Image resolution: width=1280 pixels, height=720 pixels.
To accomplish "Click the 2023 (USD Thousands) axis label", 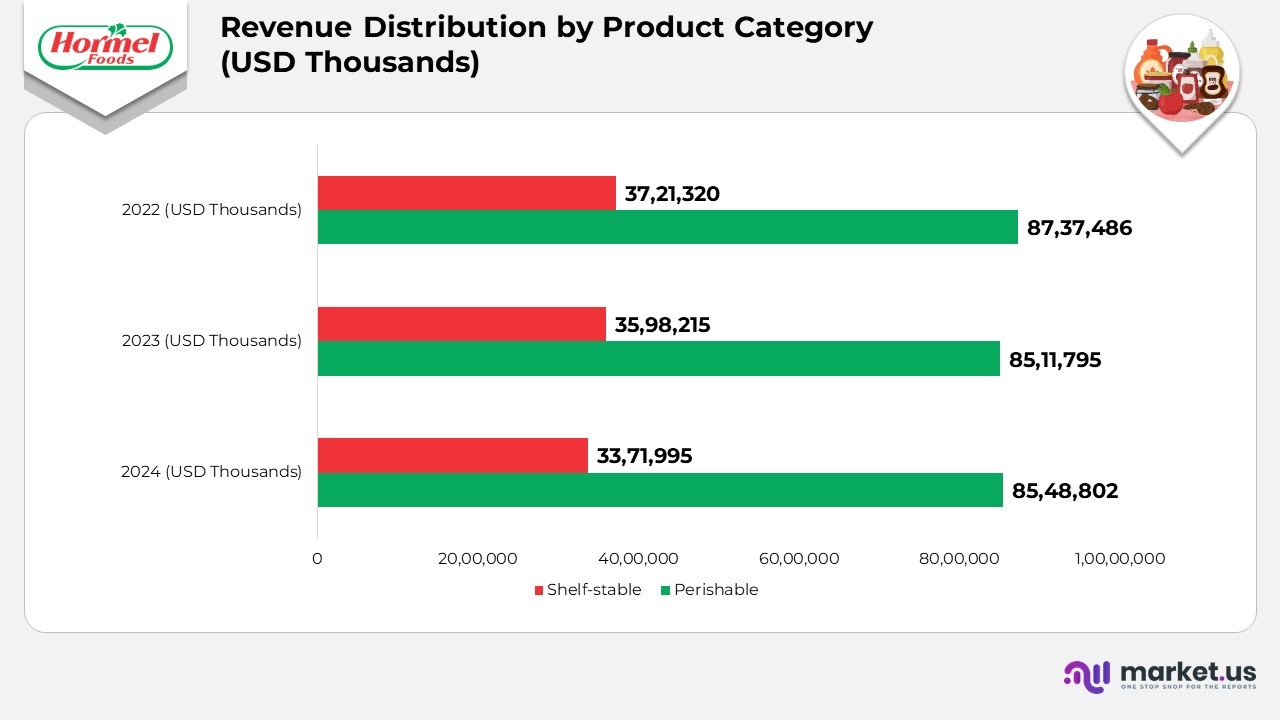I will pos(211,341).
